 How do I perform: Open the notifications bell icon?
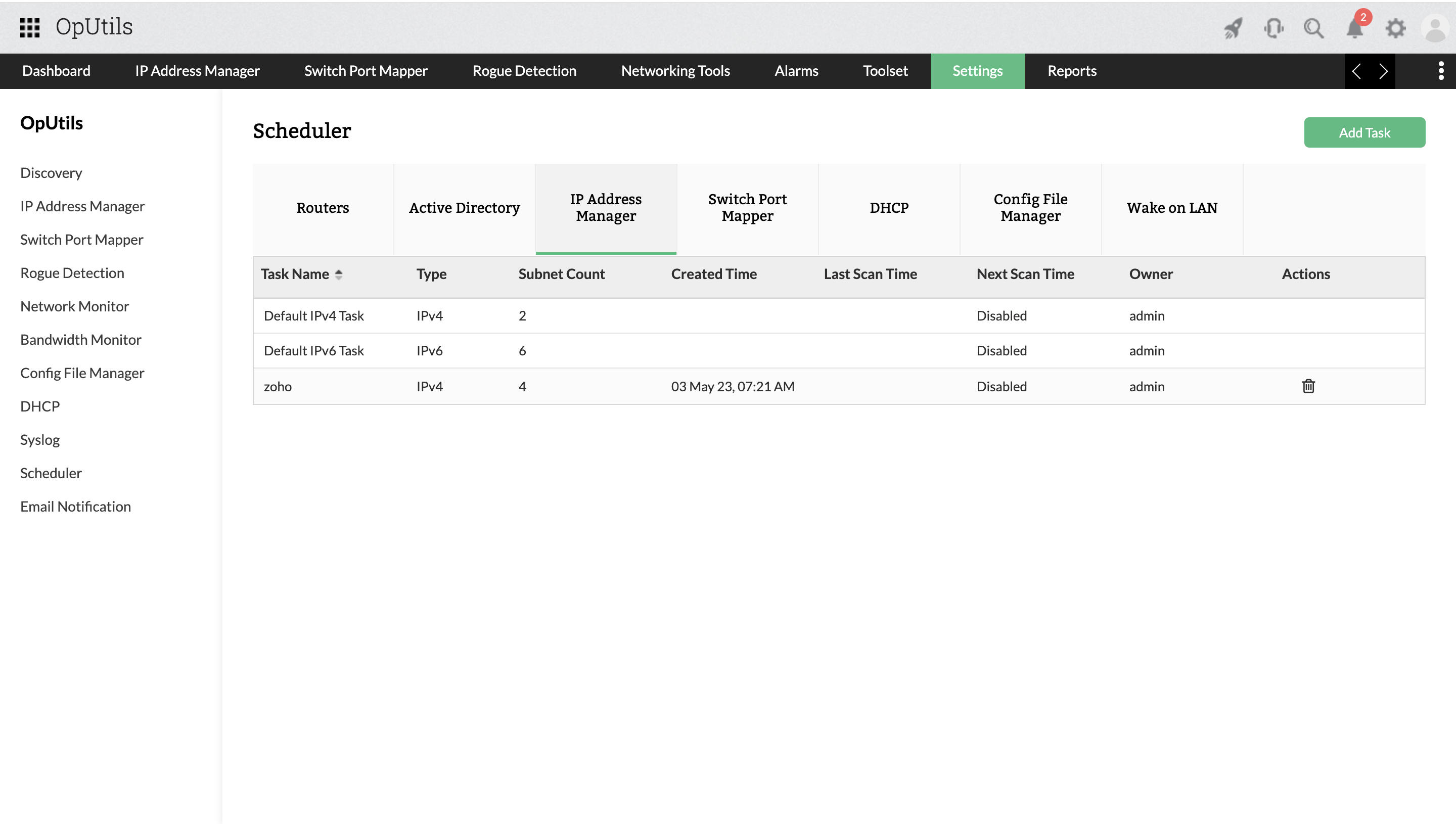1354,28
